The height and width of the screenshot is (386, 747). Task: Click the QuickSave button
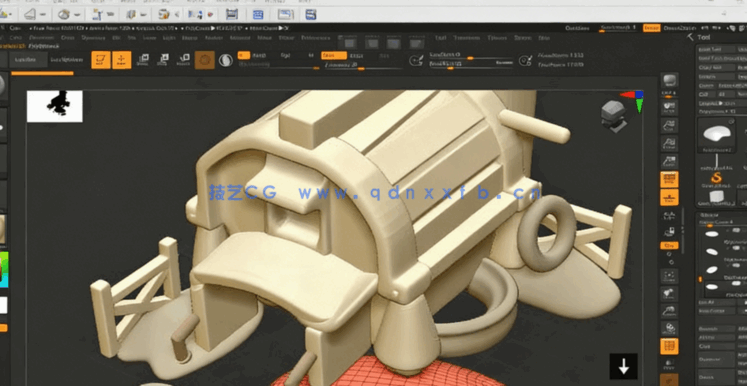577,28
